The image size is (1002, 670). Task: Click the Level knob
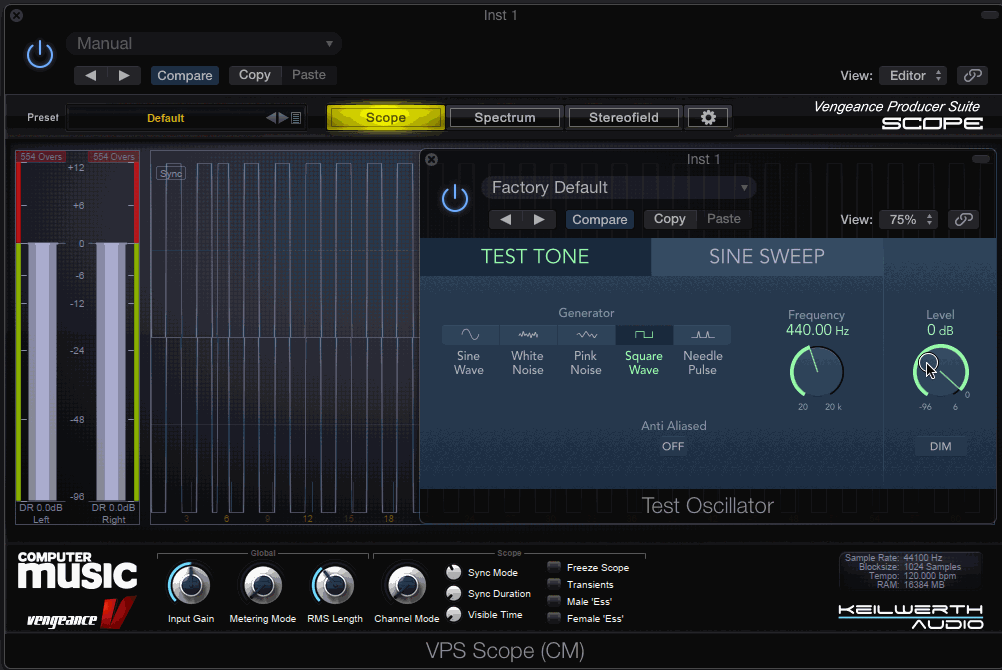[x=941, y=371]
